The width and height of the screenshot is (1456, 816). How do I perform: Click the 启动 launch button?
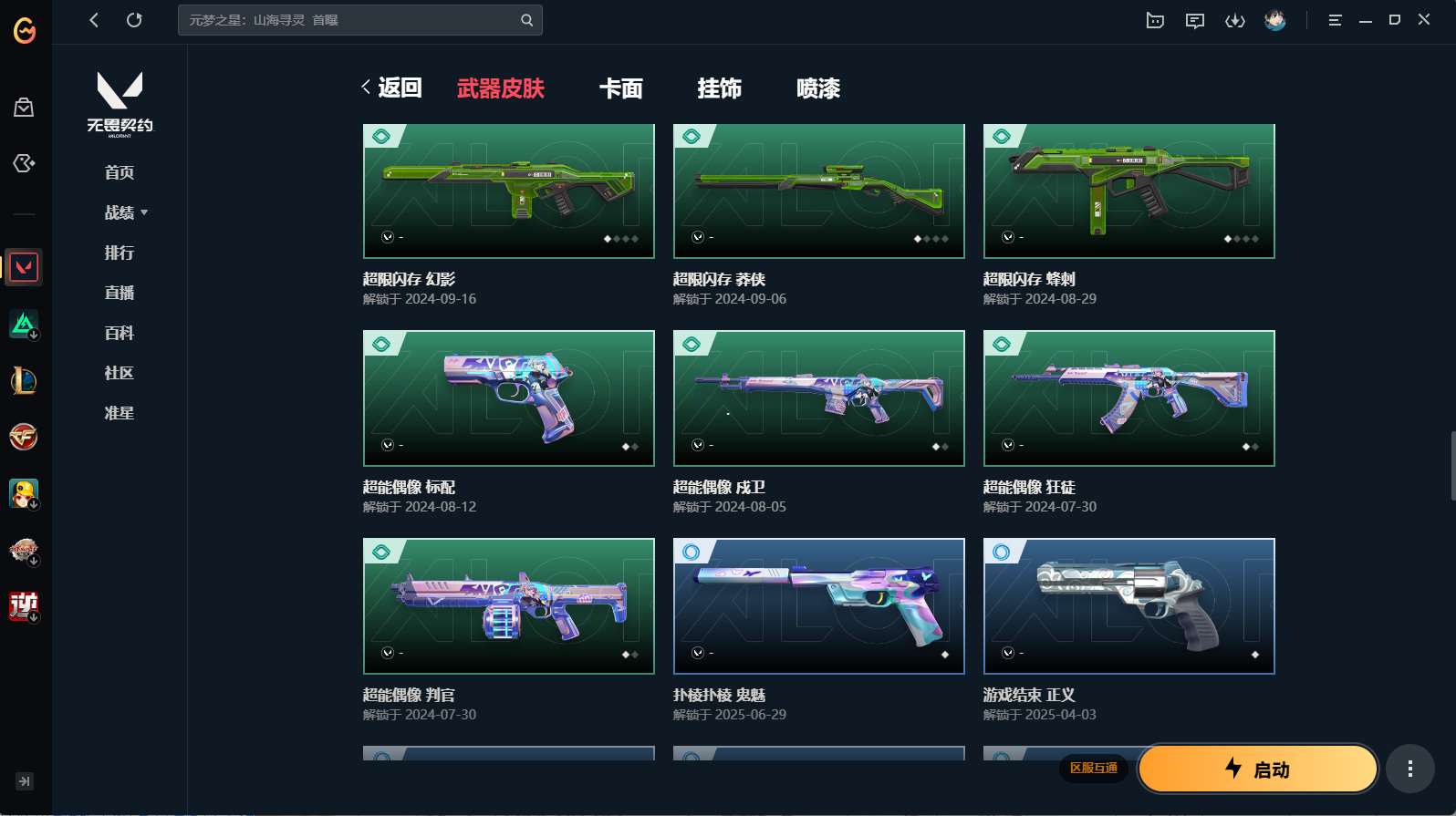[x=1258, y=769]
